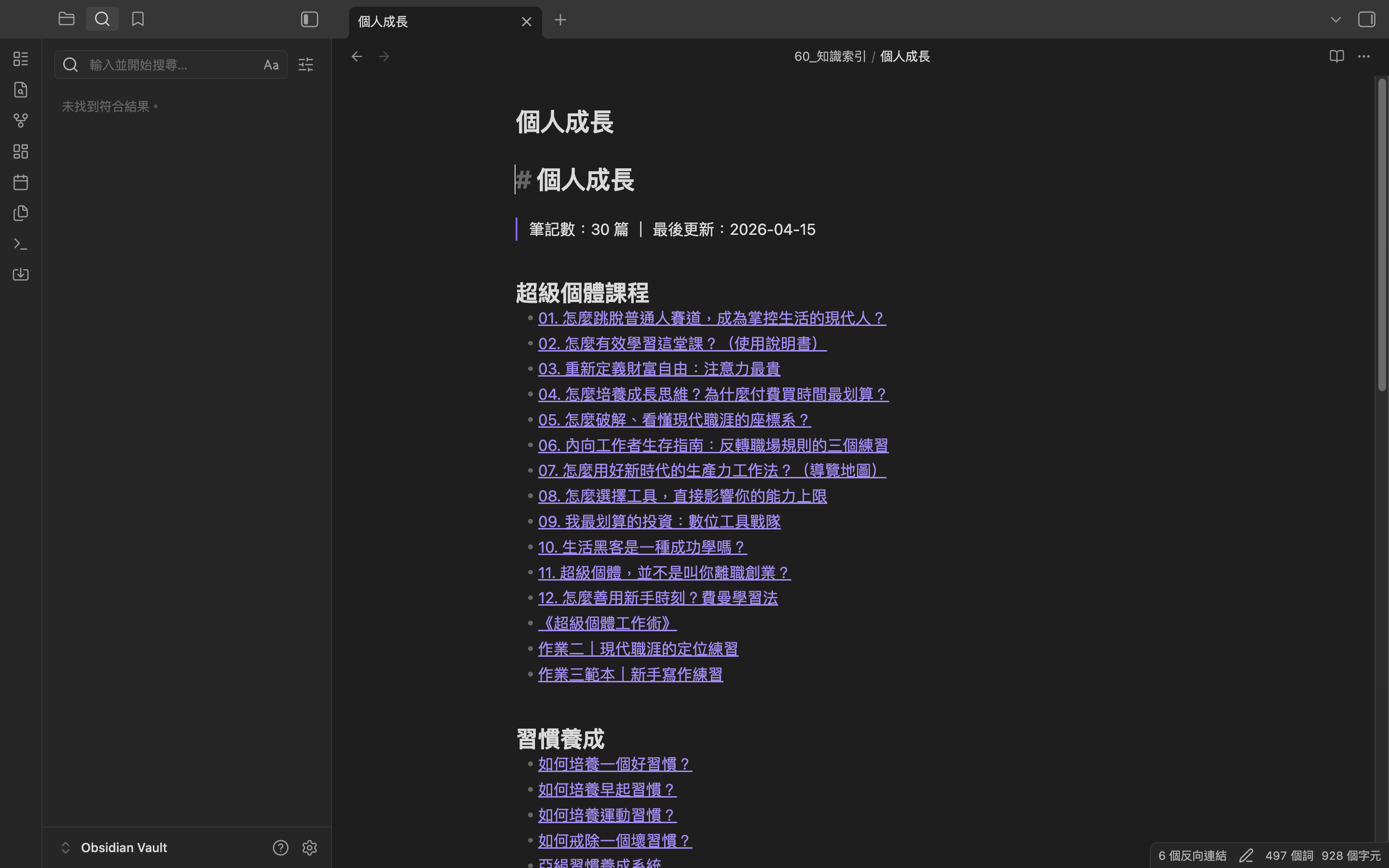Open the file search ribbon icon
Screen dimensions: 1389x868
click(x=21, y=90)
